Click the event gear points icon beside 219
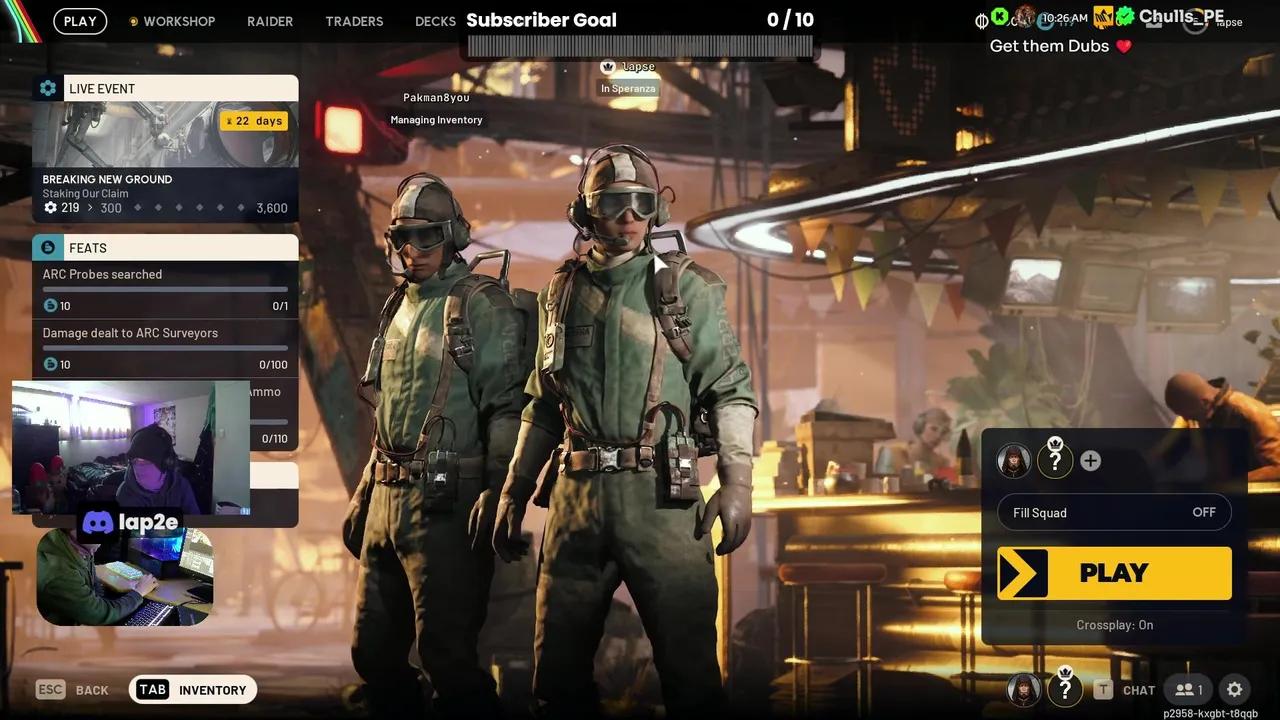Image resolution: width=1280 pixels, height=720 pixels. [50, 208]
